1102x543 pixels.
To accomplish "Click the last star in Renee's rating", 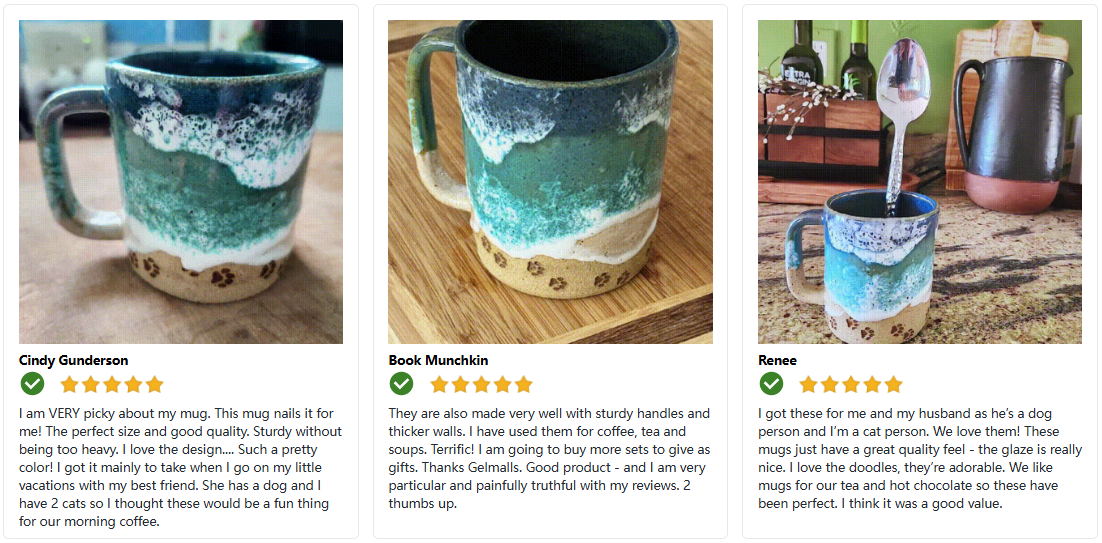I will [894, 384].
